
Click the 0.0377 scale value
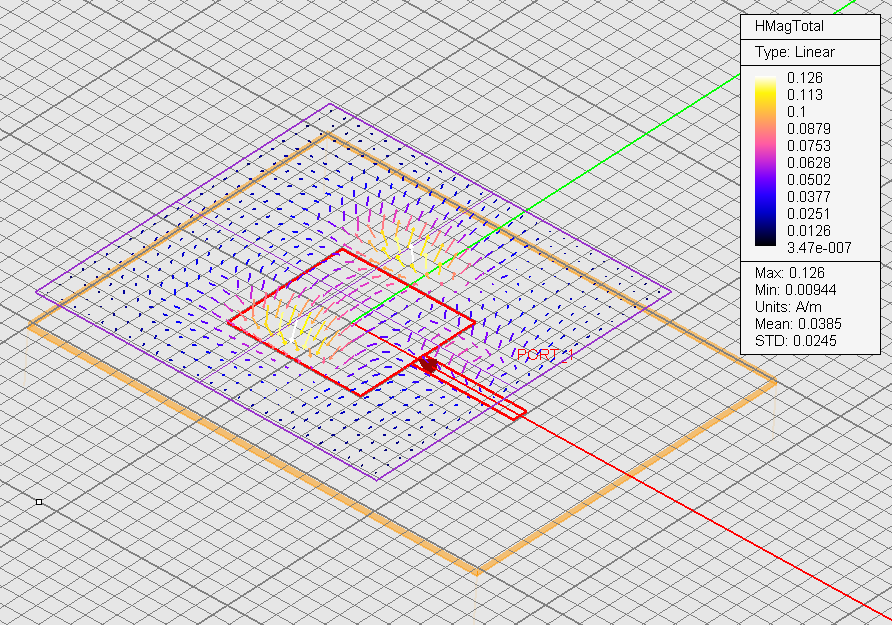click(808, 197)
